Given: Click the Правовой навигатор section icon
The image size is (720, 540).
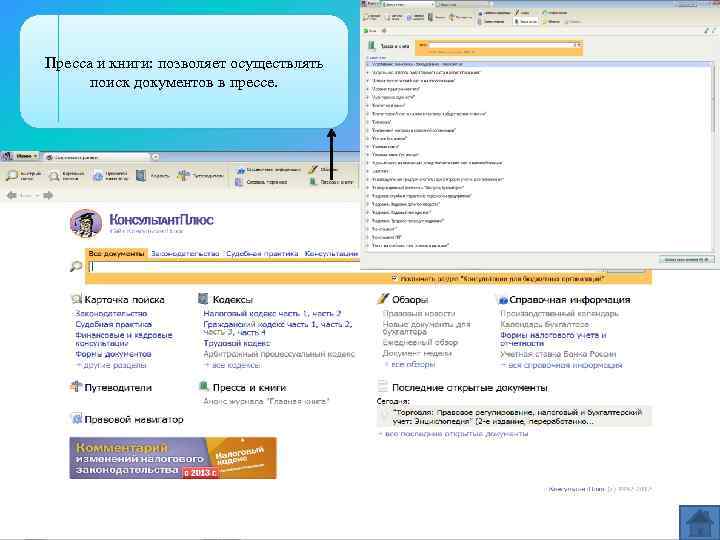Looking at the screenshot, I should [76, 419].
